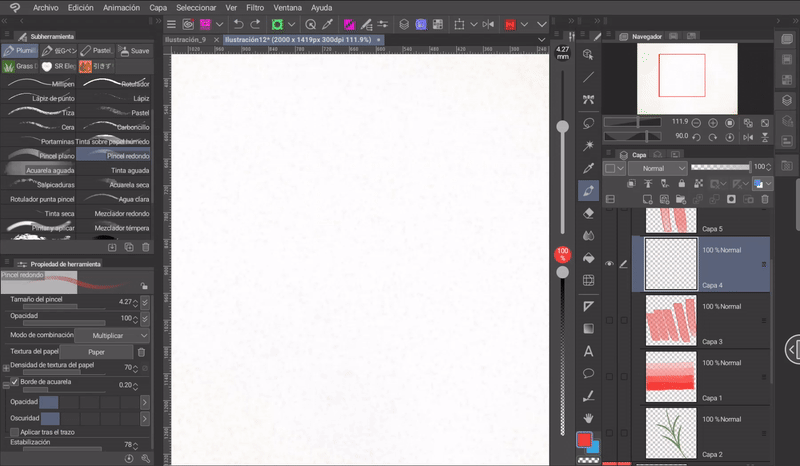Open the Filtro menu
The height and width of the screenshot is (466, 800).
pos(255,7)
